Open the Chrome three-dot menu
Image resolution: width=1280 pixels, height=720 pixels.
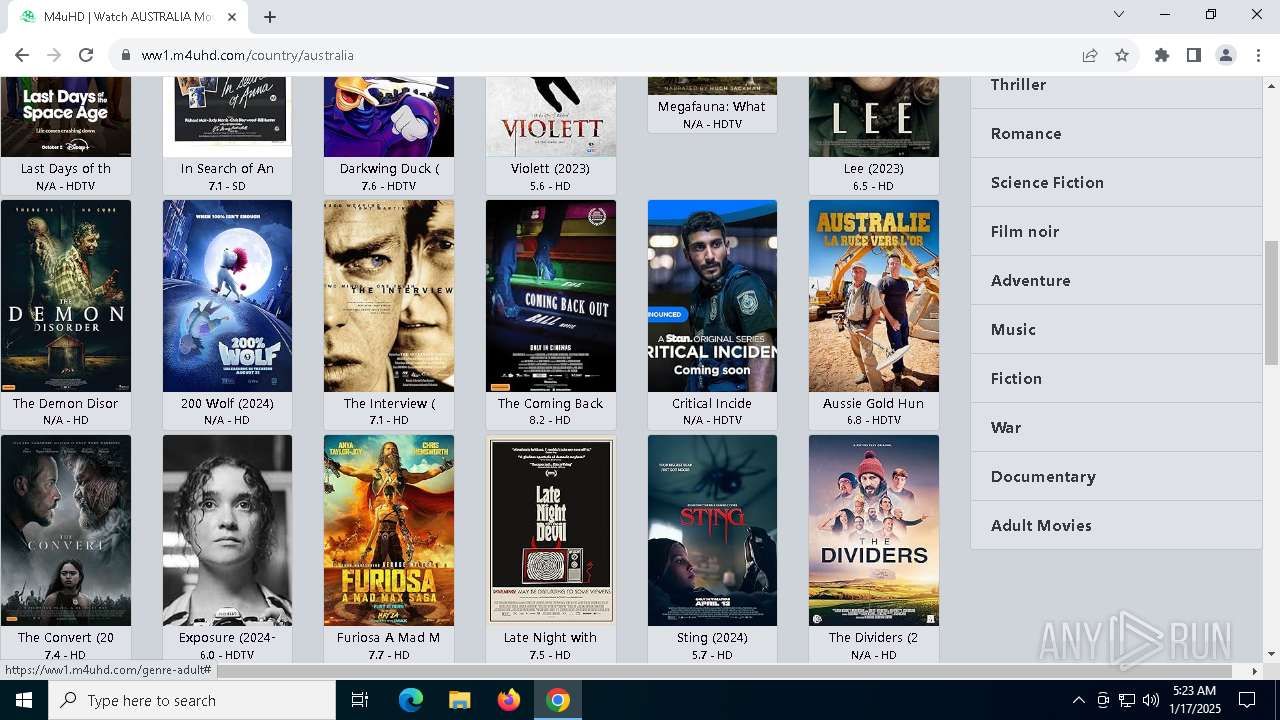[1258, 55]
